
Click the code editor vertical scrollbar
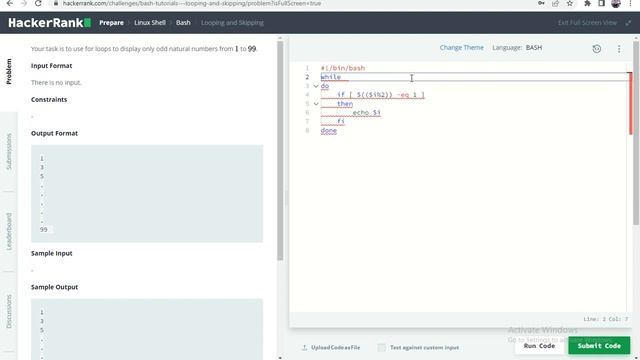click(x=636, y=133)
